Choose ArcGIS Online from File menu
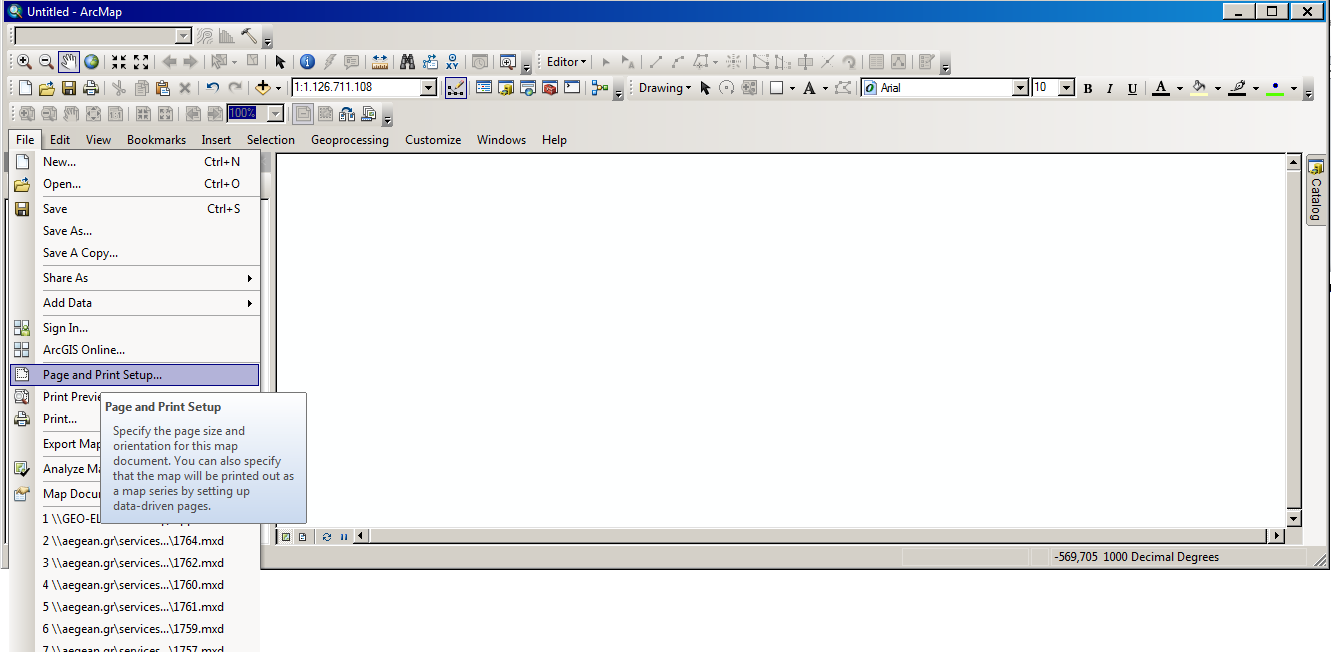Screen dimensions: 1331x652 tap(135, 350)
